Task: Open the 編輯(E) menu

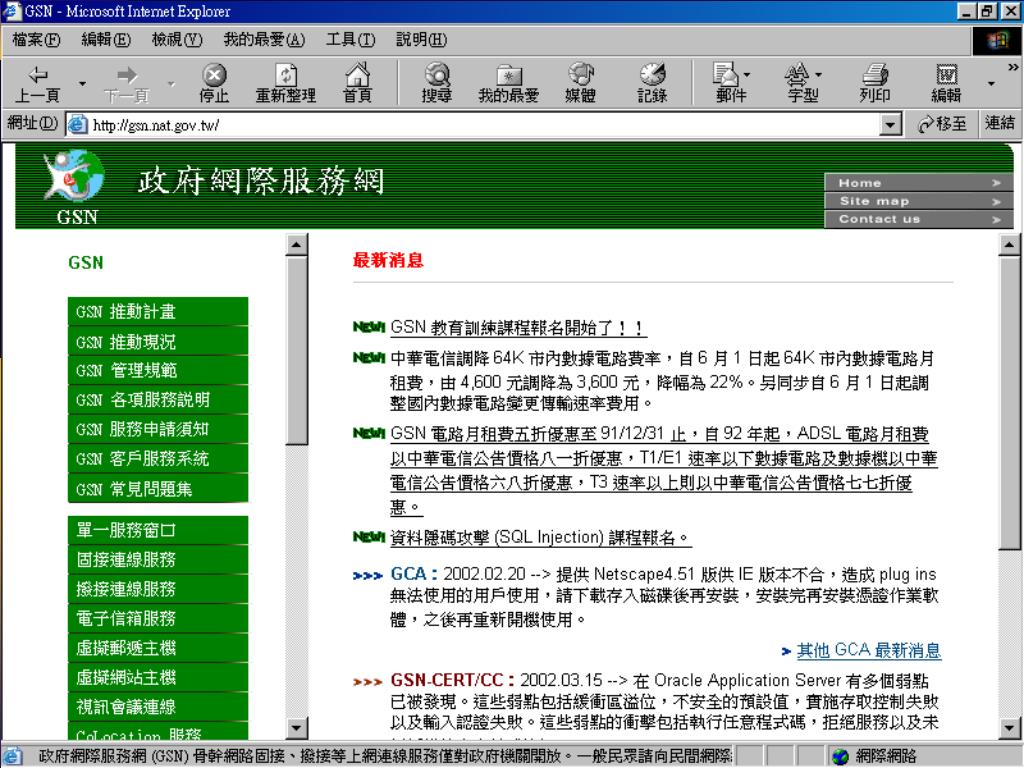Action: click(x=106, y=40)
